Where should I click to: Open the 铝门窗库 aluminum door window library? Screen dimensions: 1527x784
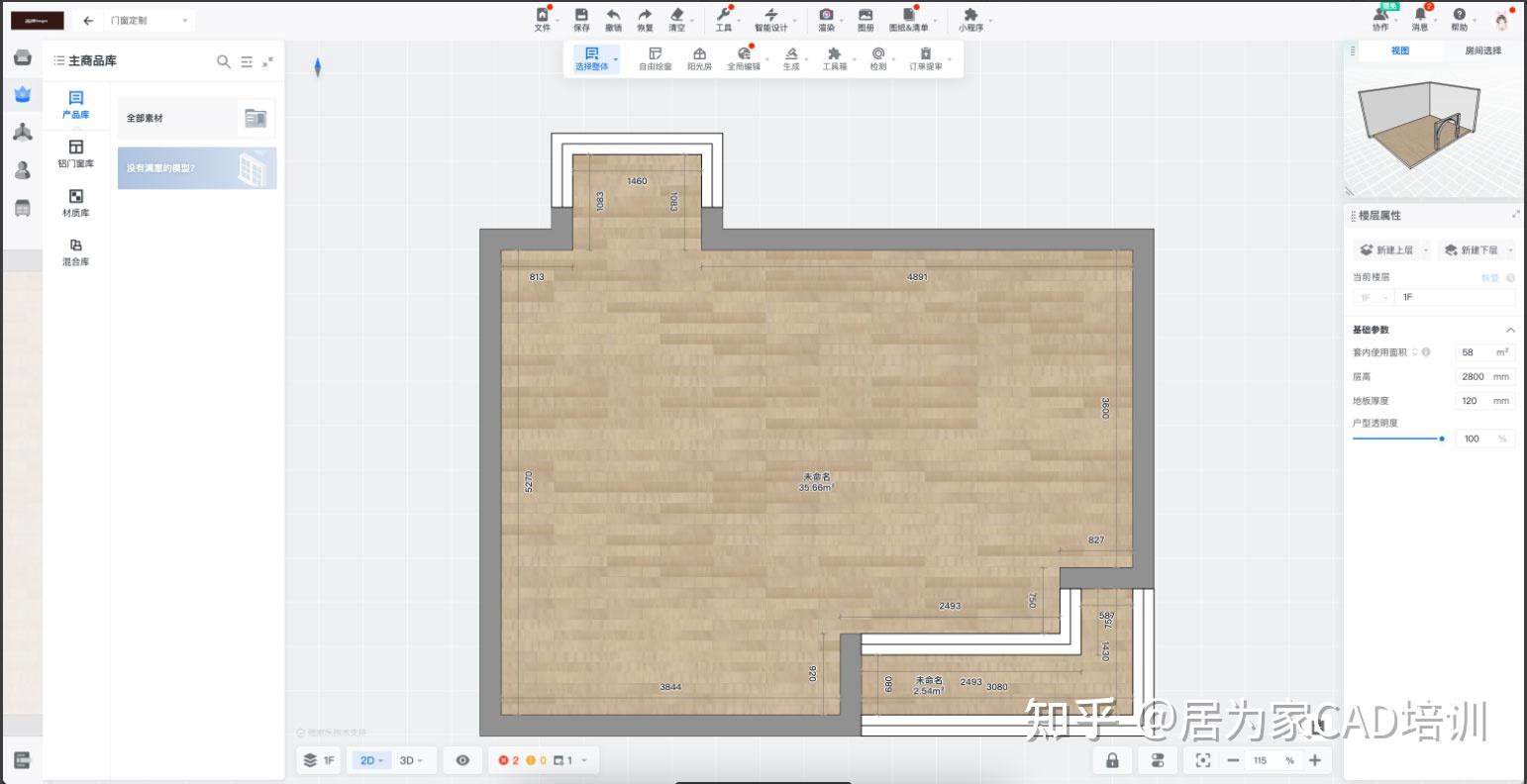pyautogui.click(x=76, y=153)
